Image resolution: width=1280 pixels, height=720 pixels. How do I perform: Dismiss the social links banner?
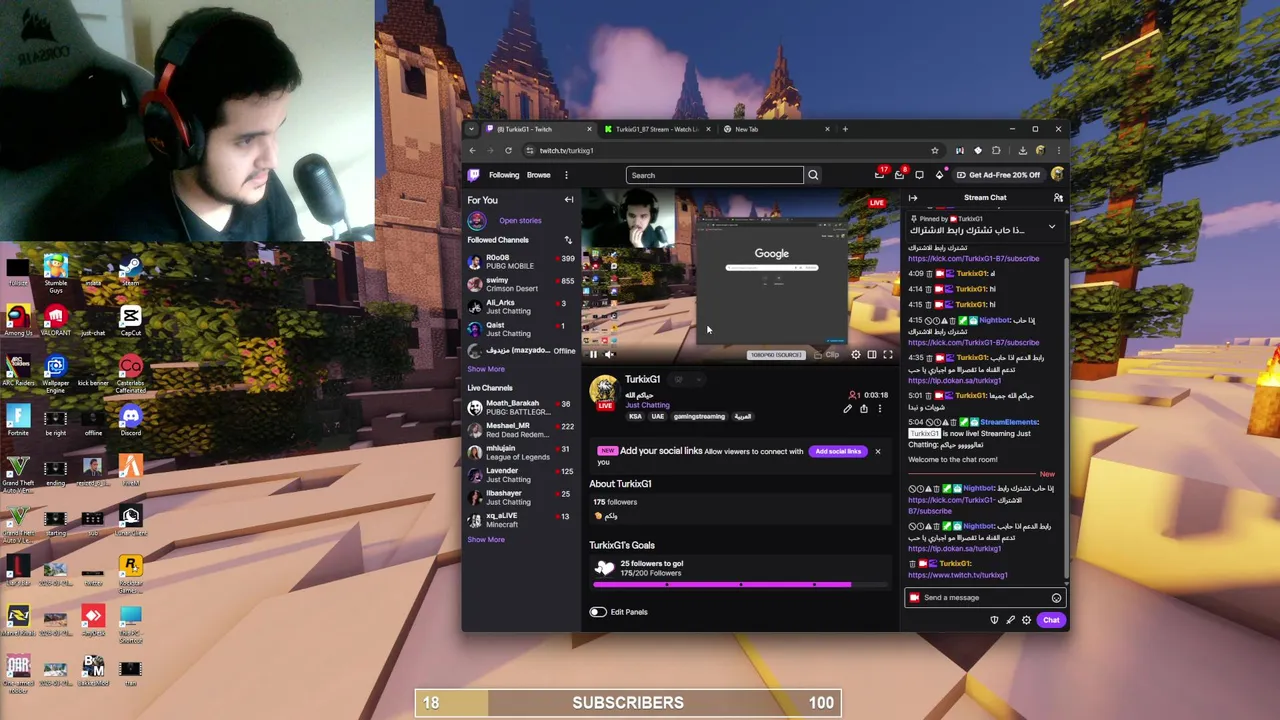878,452
